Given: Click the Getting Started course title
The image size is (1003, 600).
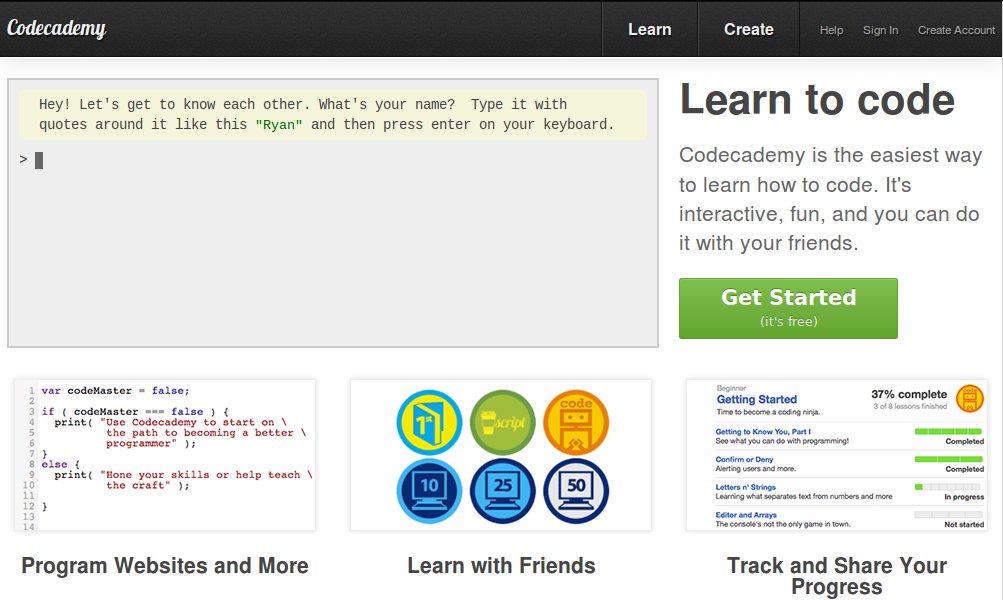Looking at the screenshot, I should pyautogui.click(x=757, y=399).
